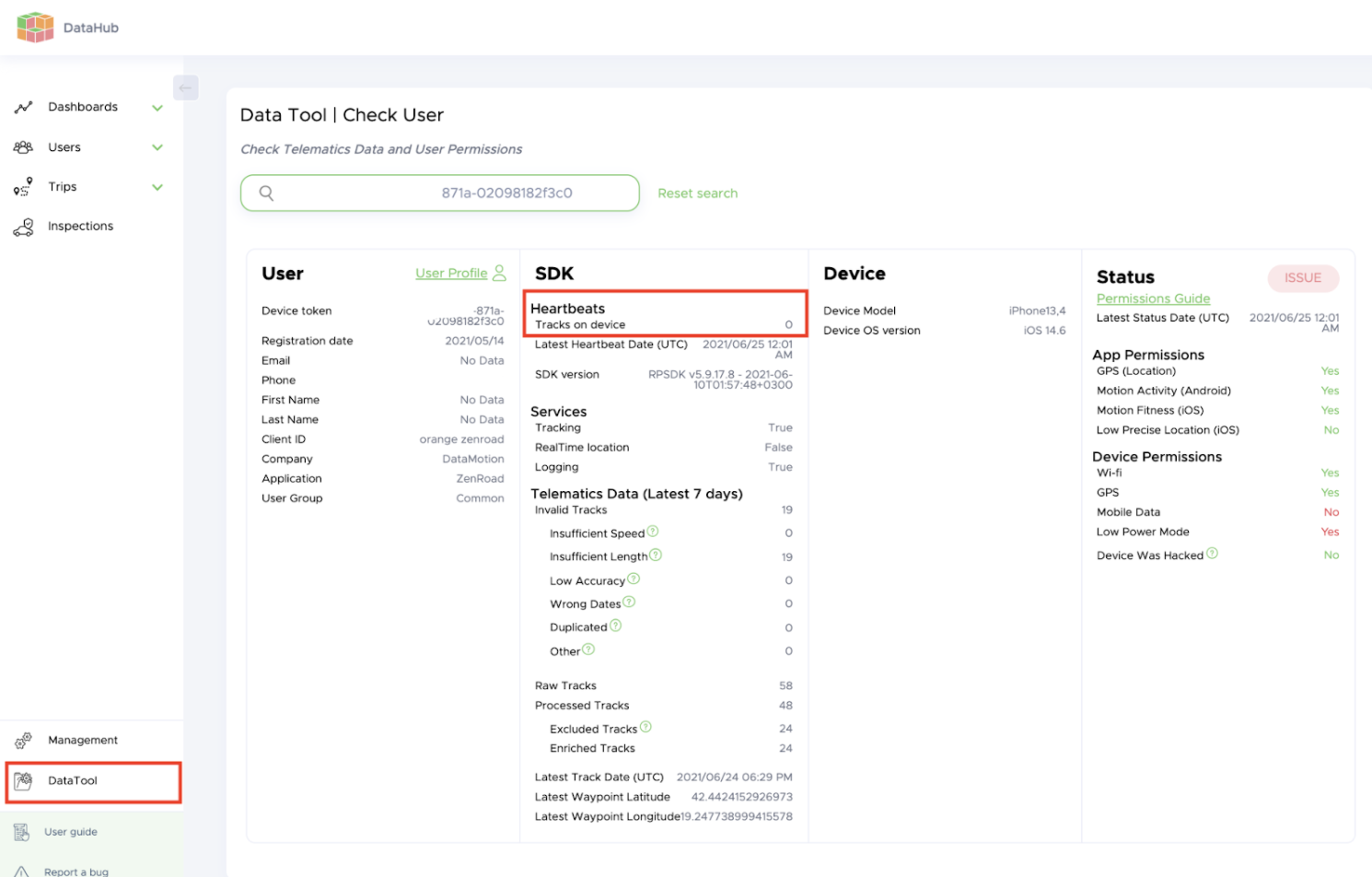Click the iOS 14.6 version value

click(x=1044, y=331)
